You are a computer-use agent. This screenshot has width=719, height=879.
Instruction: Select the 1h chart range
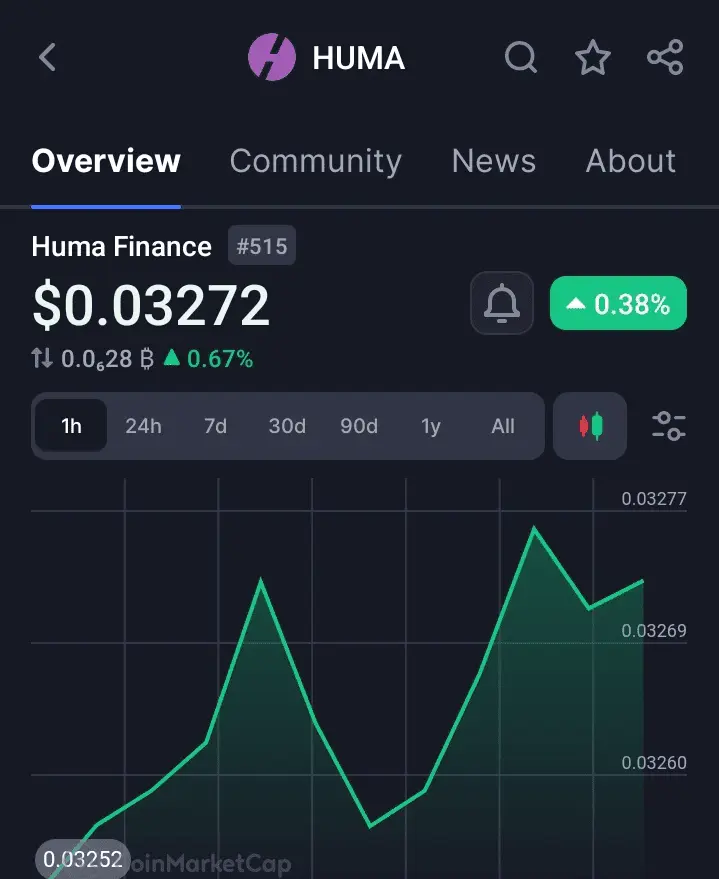(x=71, y=426)
